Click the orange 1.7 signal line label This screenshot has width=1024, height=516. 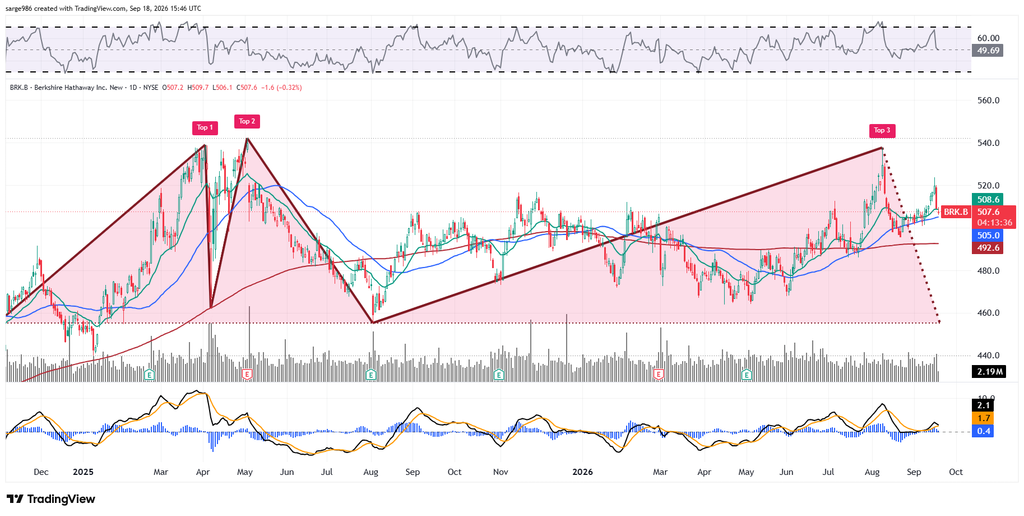click(983, 418)
